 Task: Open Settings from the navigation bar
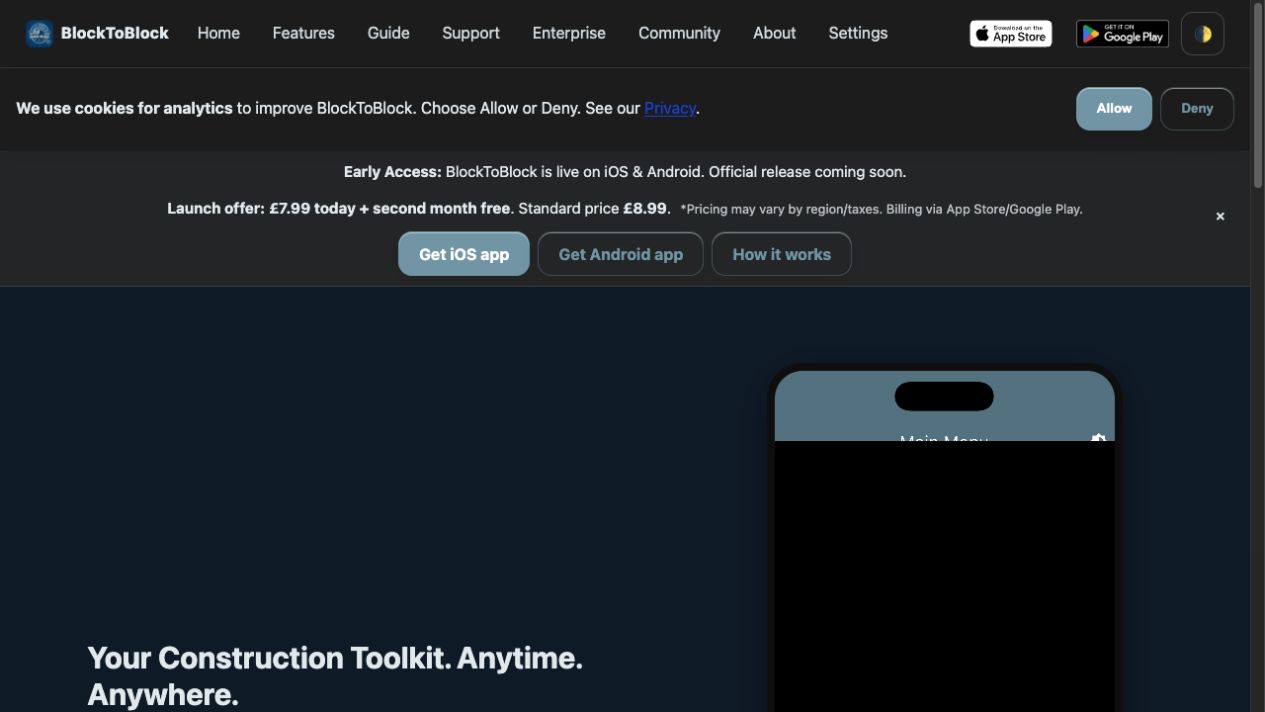(x=858, y=33)
